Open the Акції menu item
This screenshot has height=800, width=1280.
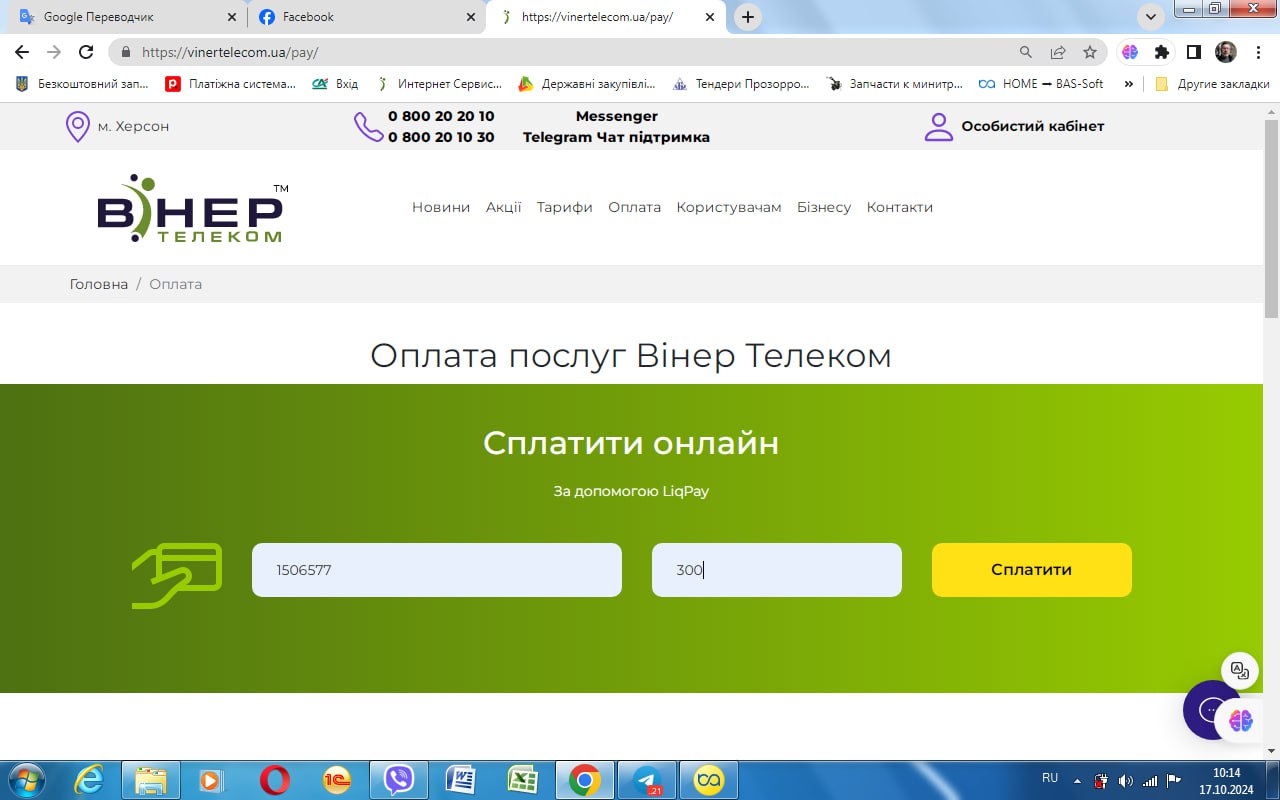pos(504,207)
